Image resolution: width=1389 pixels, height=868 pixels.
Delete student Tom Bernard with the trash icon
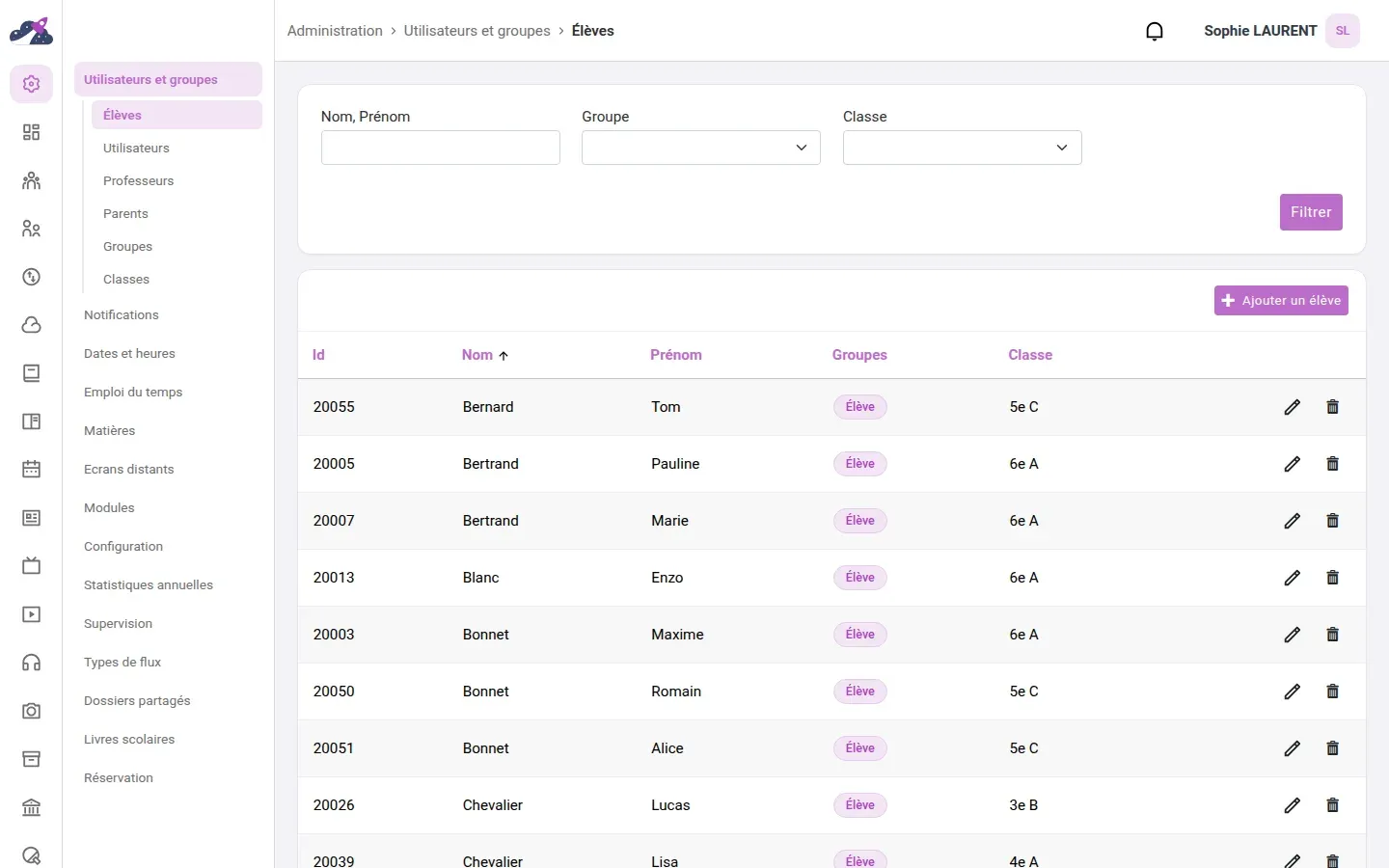coord(1333,407)
